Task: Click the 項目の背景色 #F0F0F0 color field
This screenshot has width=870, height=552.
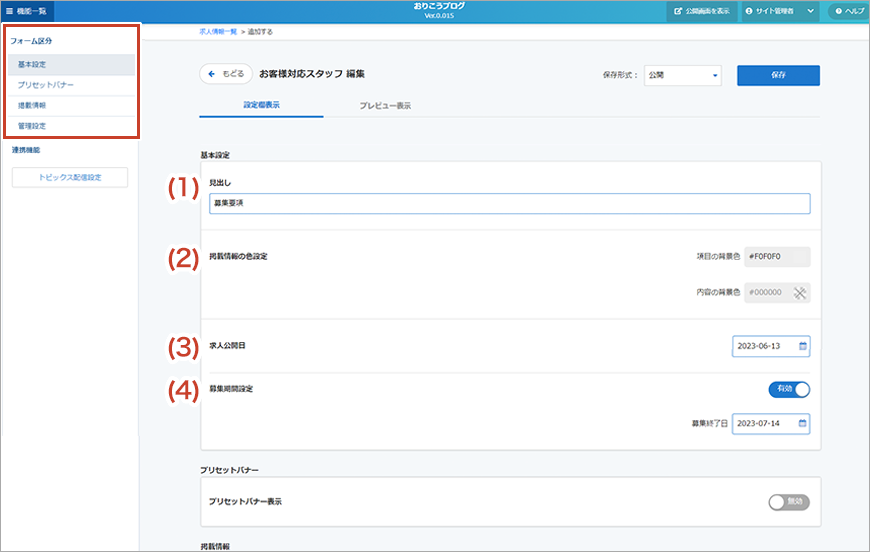Action: pyautogui.click(x=777, y=257)
